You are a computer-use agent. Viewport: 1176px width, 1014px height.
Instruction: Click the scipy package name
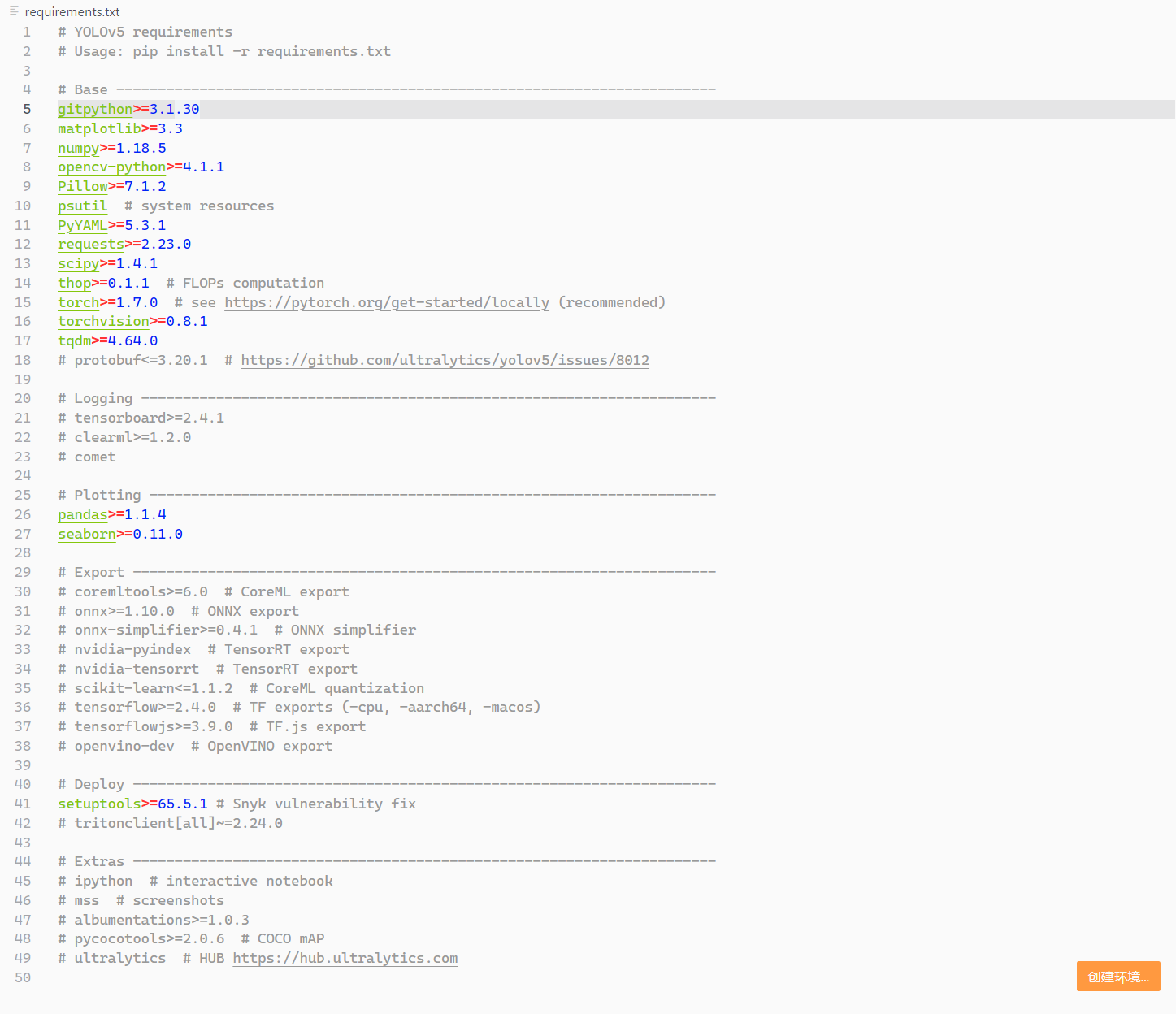coord(78,263)
